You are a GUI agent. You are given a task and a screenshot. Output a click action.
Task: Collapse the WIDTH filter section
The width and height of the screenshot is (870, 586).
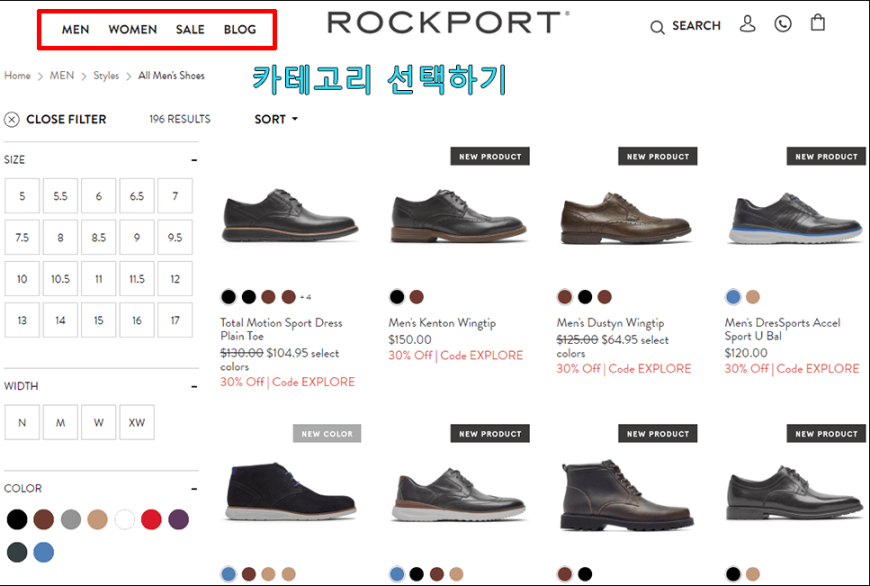click(194, 386)
